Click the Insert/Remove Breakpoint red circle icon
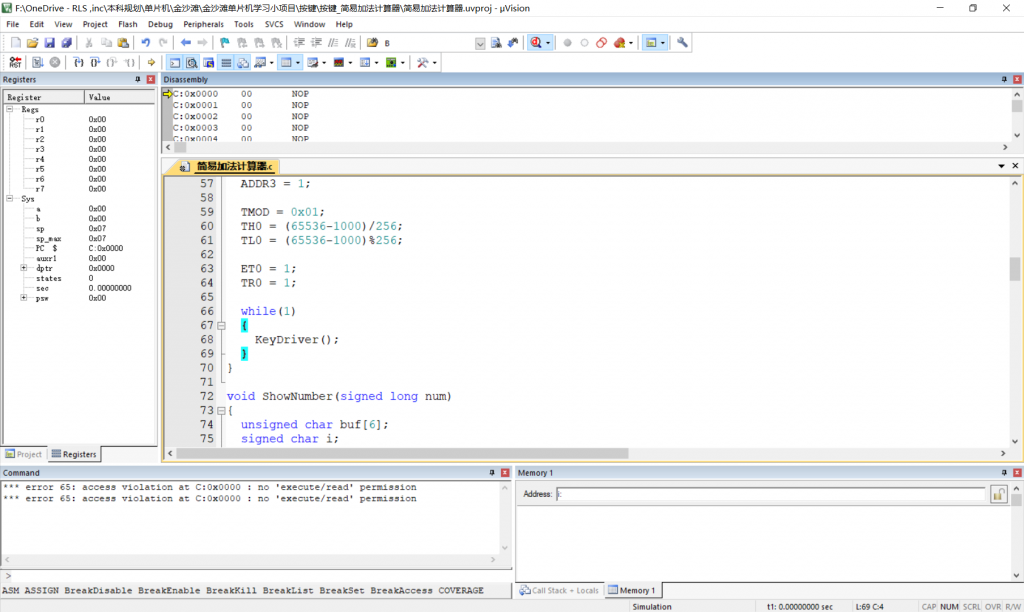Screen dimensions: 1024x612 pyautogui.click(x=567, y=43)
